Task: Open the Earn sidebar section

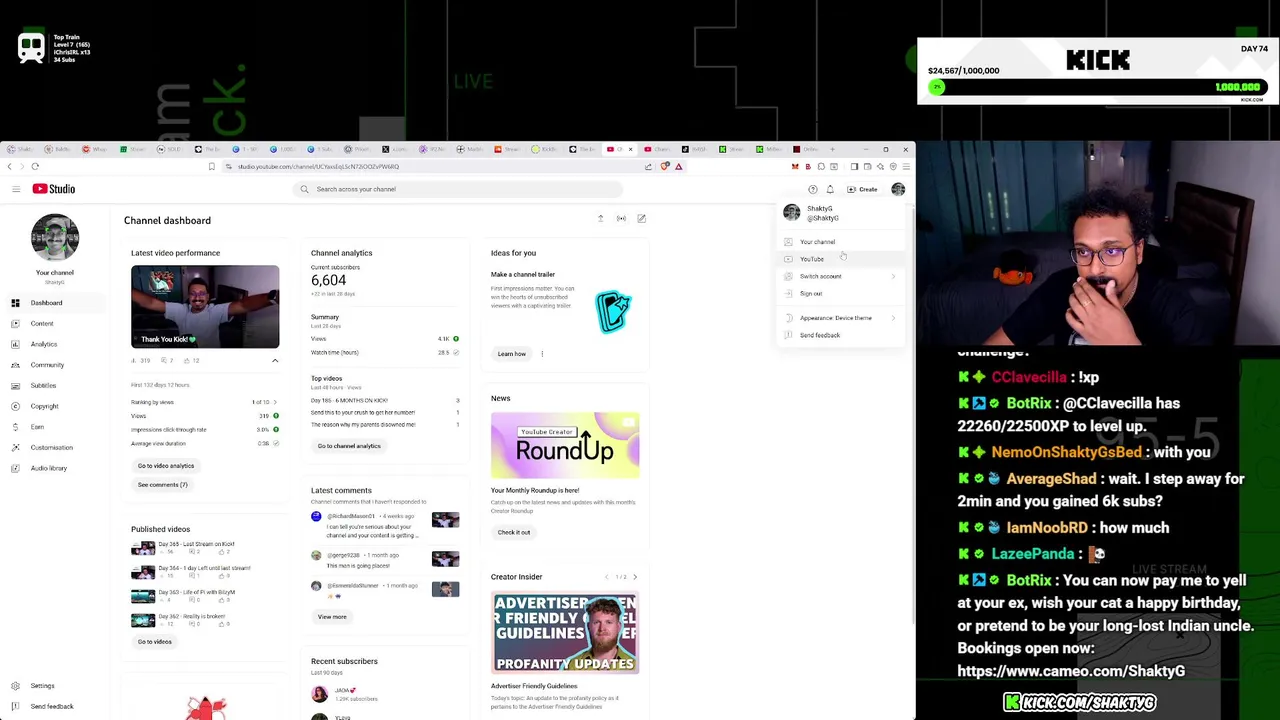Action: coord(54,427)
